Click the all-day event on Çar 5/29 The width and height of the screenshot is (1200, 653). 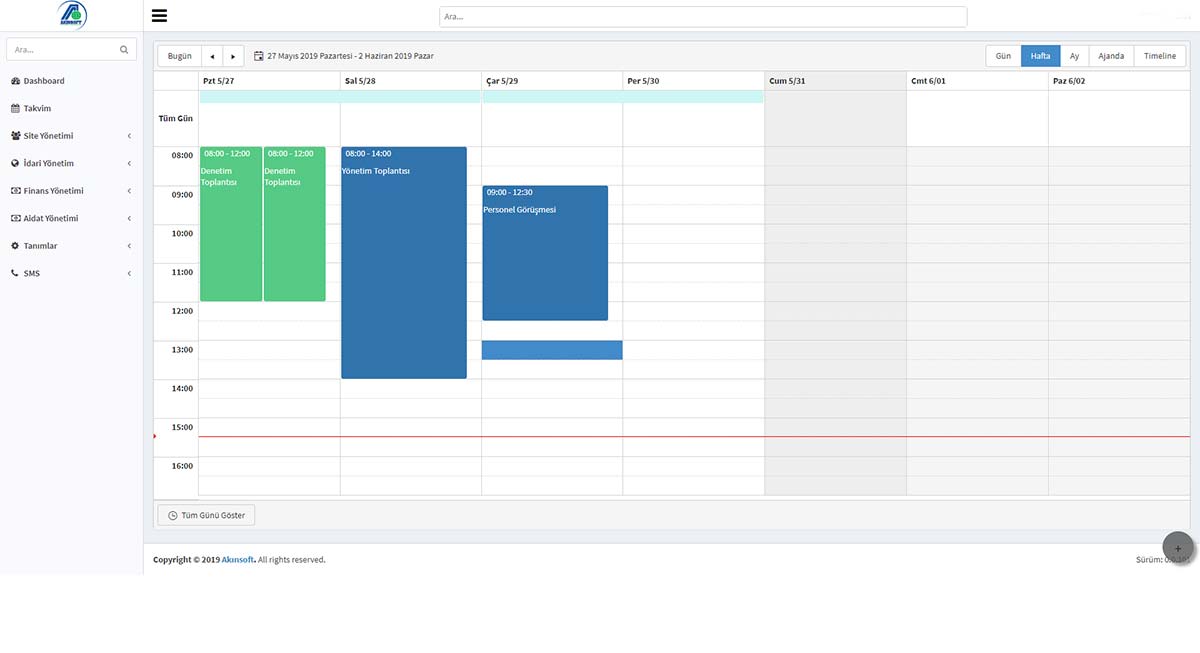tap(623, 97)
